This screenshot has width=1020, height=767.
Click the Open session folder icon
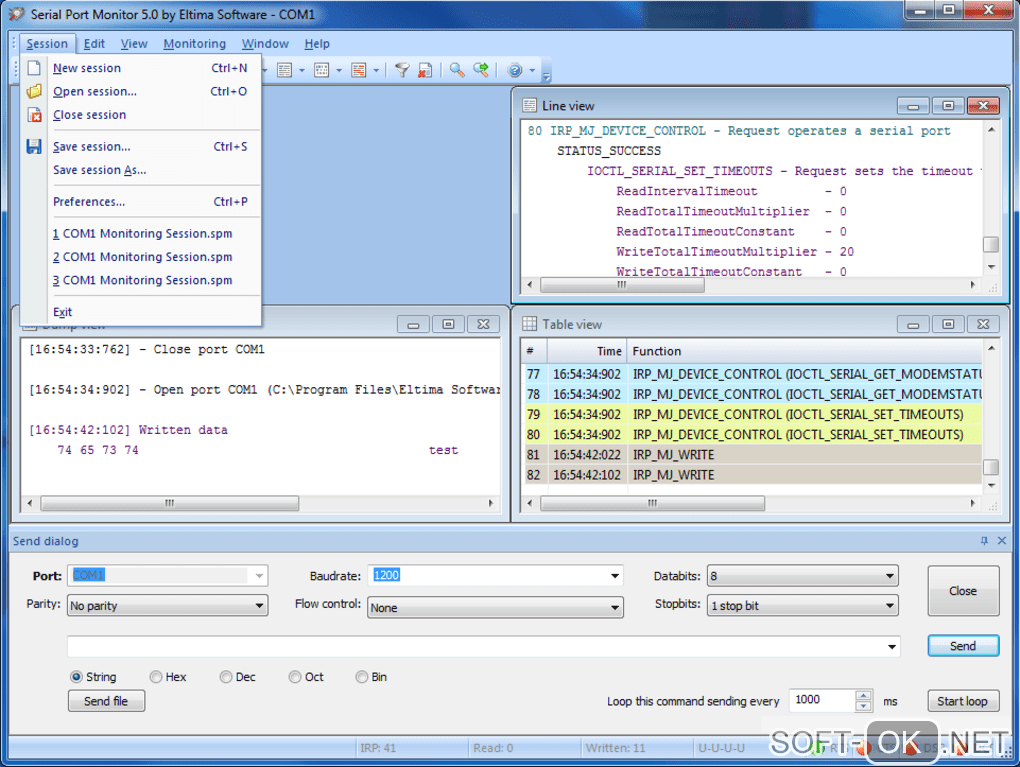[34, 91]
